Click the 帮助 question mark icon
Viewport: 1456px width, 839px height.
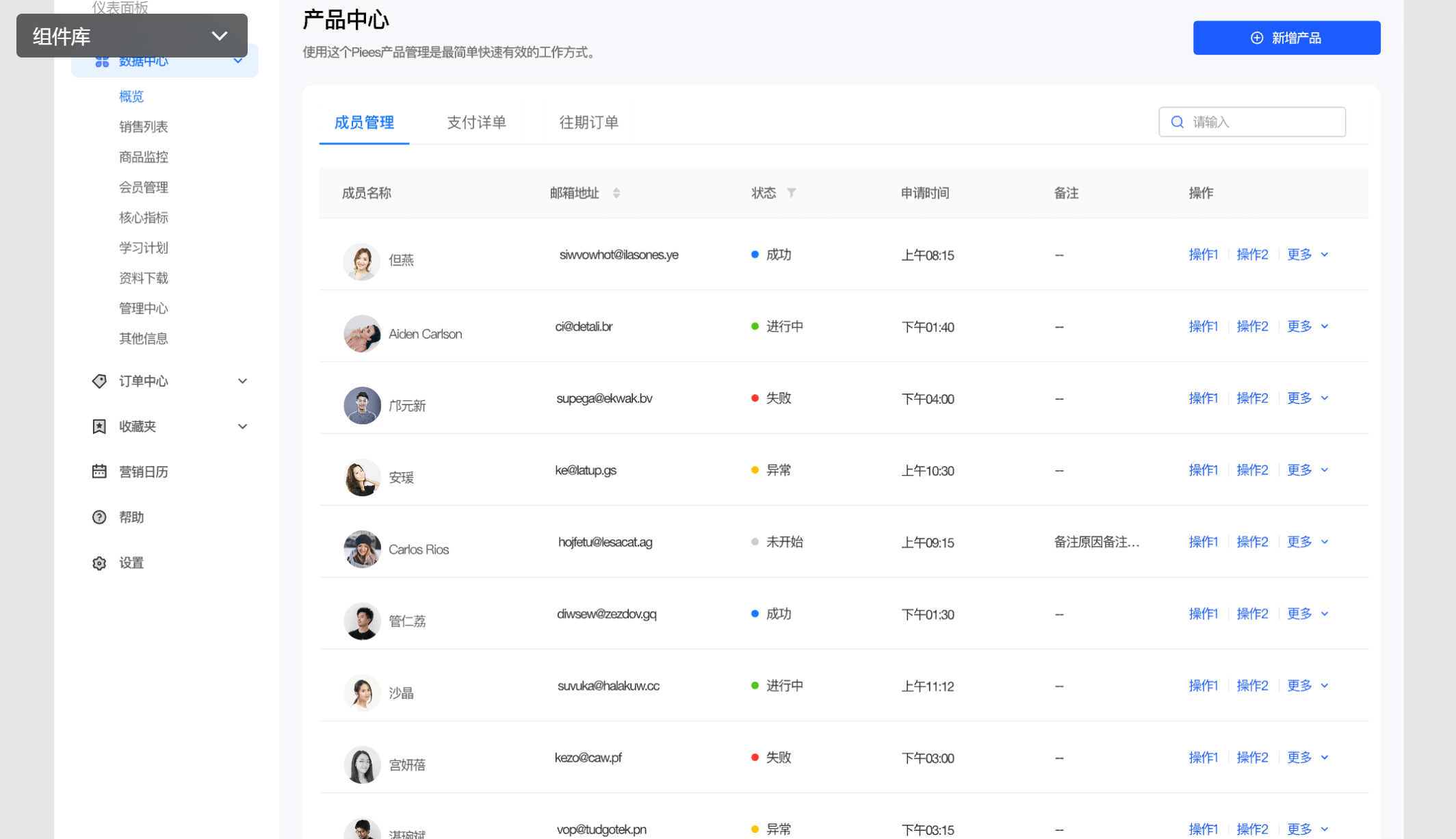click(99, 517)
